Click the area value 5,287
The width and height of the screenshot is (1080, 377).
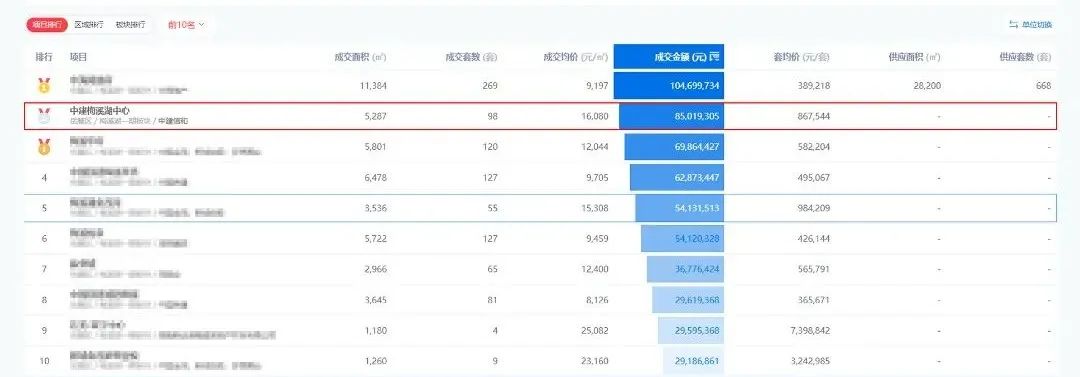click(375, 116)
